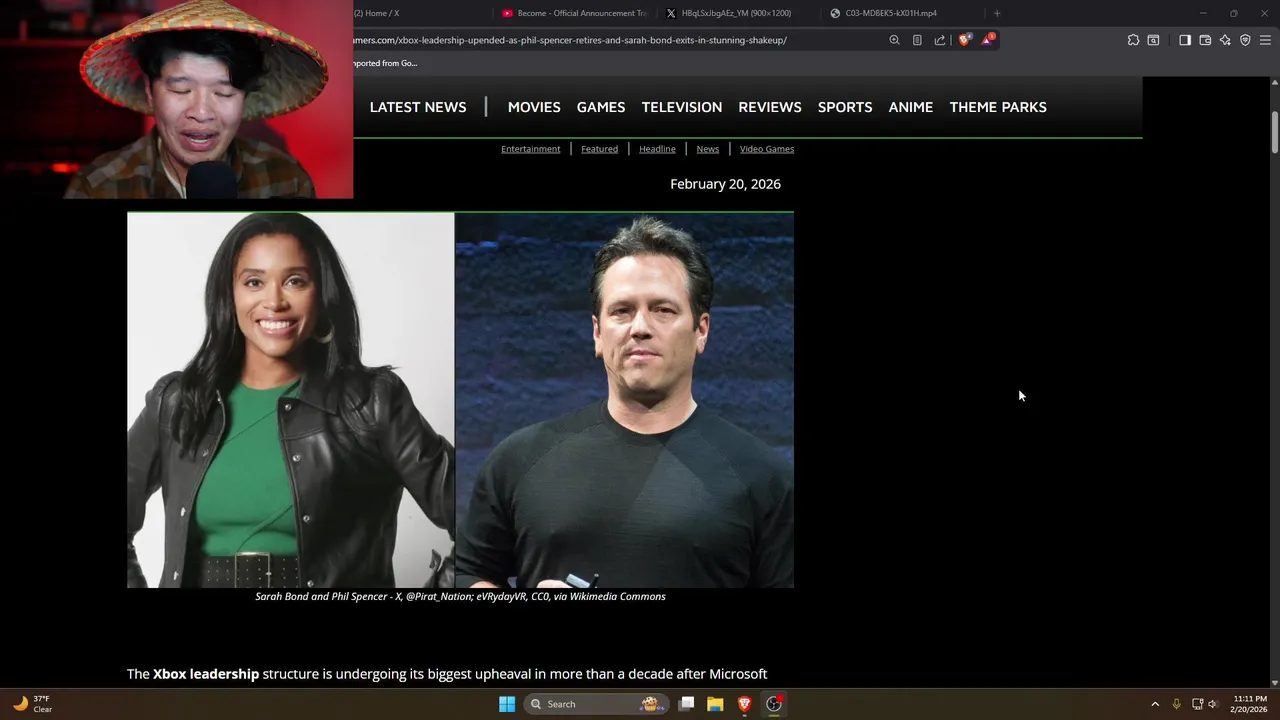Screen dimensions: 1280x720
Task: Open the REVIEWS navigation menu
Action: (770, 107)
